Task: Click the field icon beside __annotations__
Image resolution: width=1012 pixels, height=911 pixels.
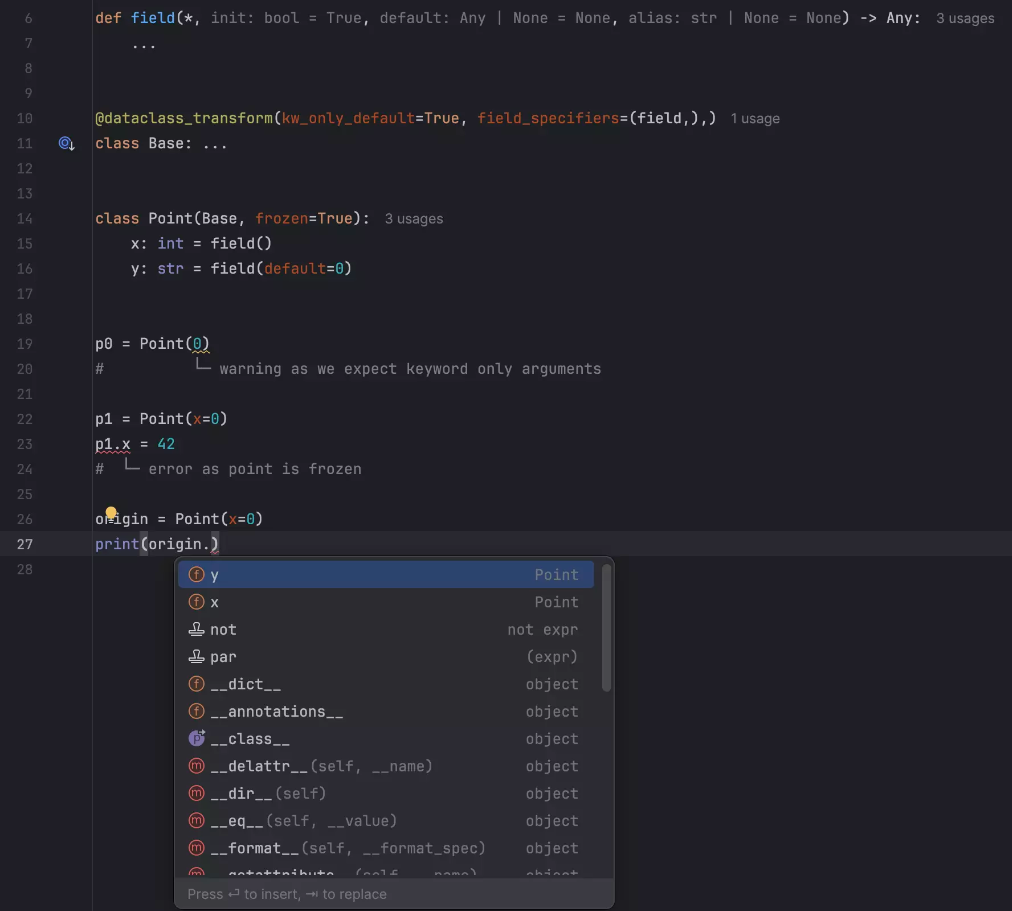Action: pyautogui.click(x=196, y=711)
